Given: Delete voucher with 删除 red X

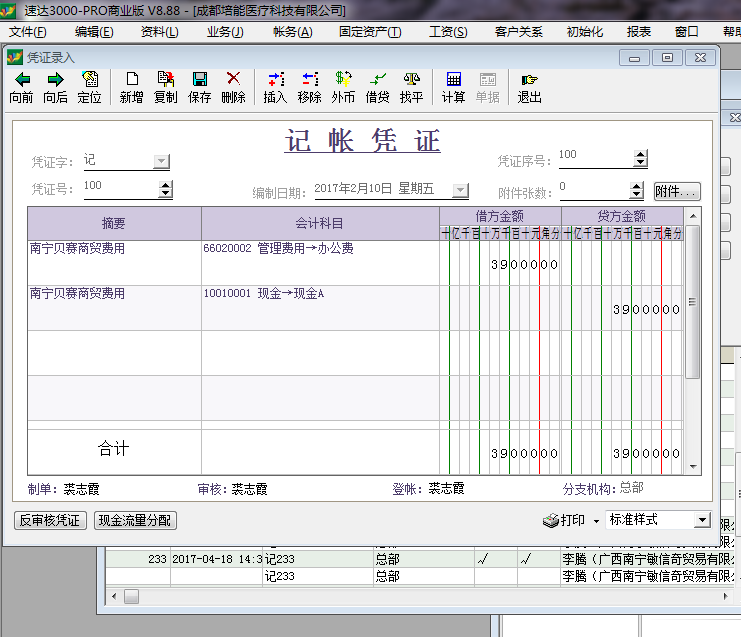Looking at the screenshot, I should [x=233, y=87].
